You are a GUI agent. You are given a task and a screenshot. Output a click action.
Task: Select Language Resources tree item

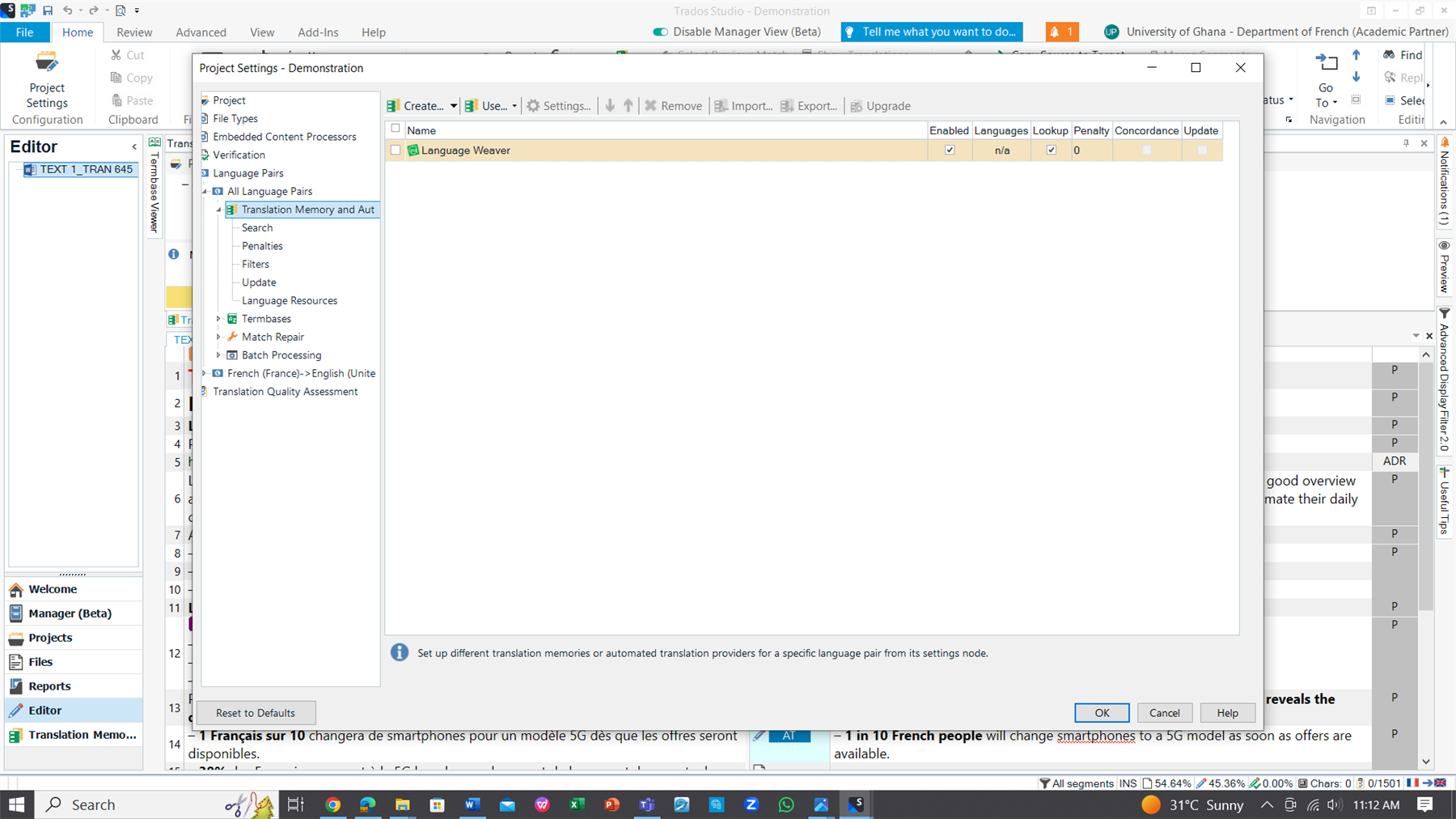click(x=290, y=300)
